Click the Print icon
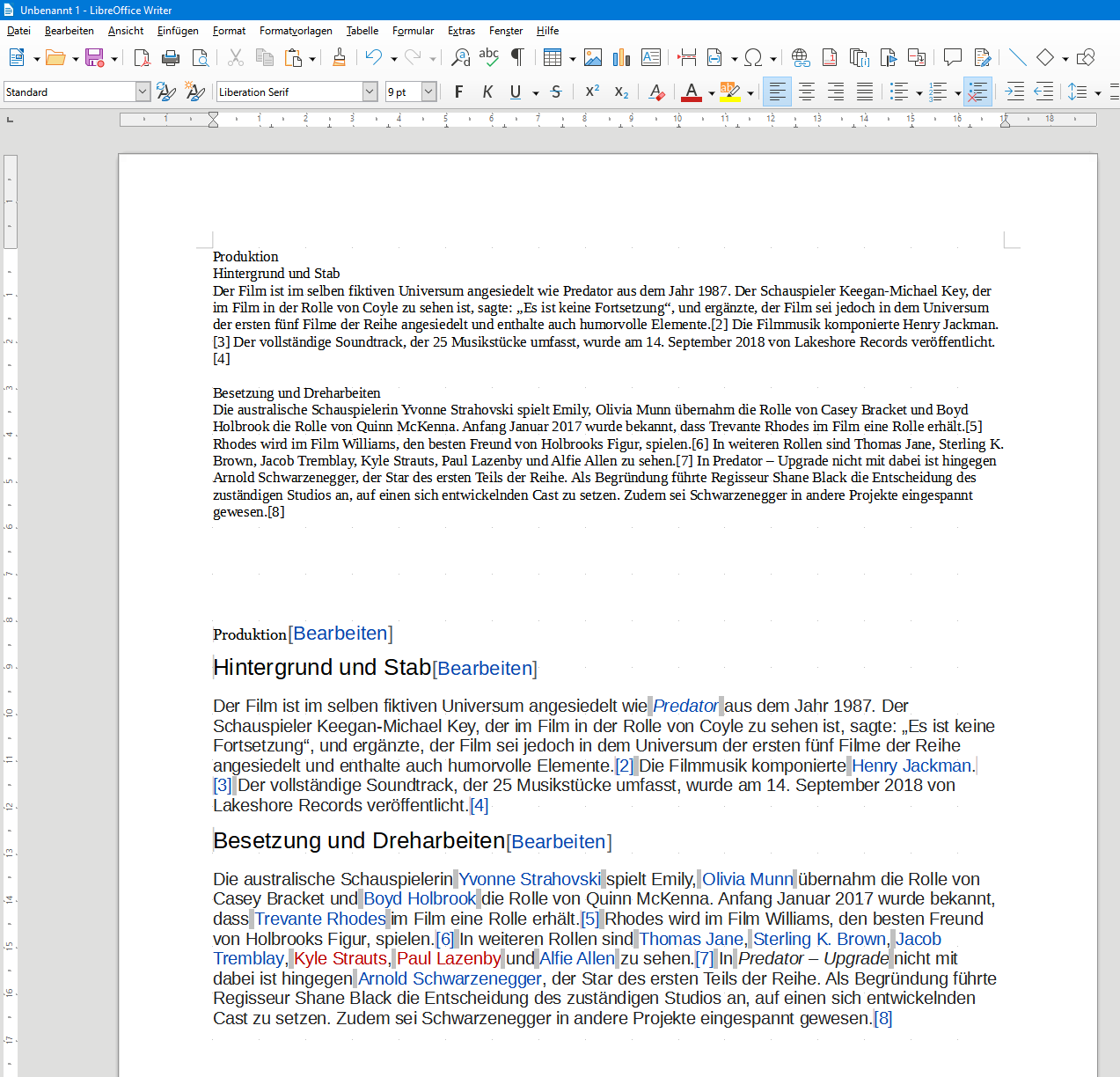The height and width of the screenshot is (1077, 1120). click(x=171, y=58)
